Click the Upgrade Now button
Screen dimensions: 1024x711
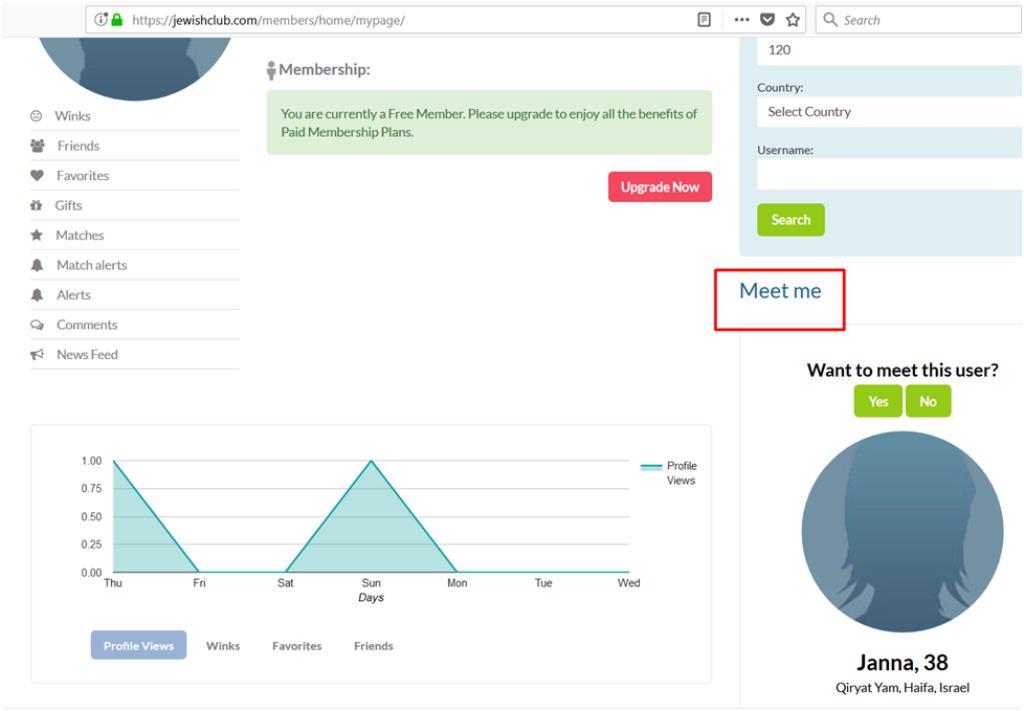(x=660, y=187)
